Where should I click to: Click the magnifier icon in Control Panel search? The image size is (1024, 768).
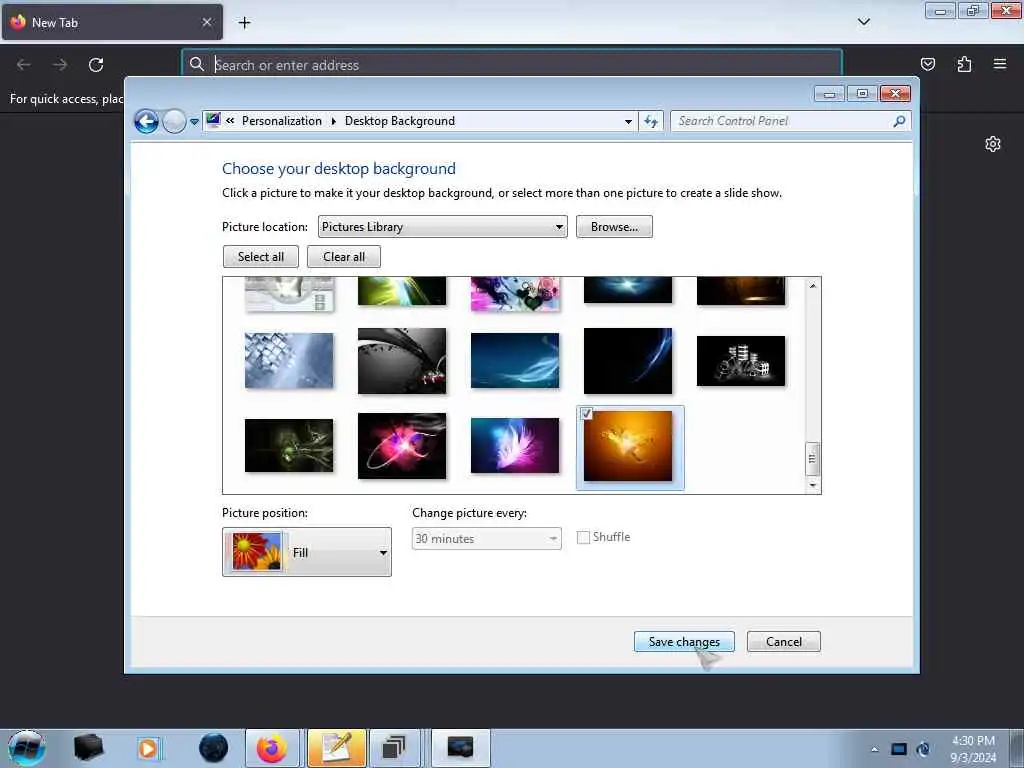(x=899, y=121)
